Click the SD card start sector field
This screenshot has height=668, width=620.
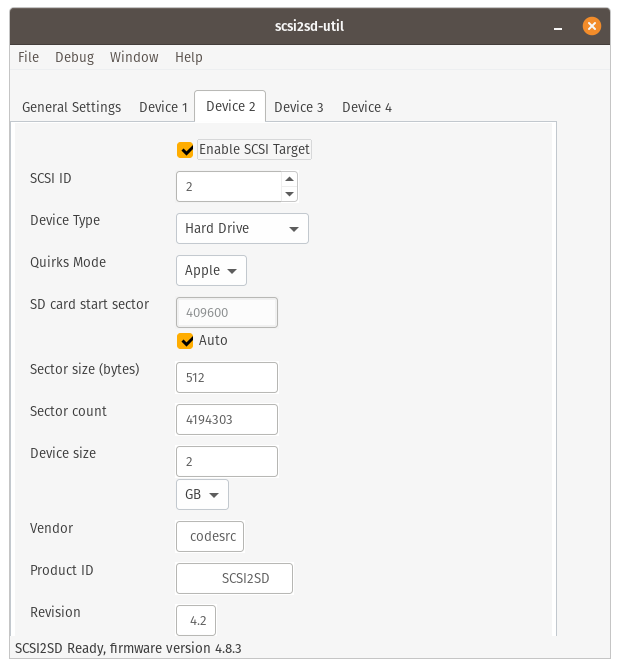(x=227, y=313)
